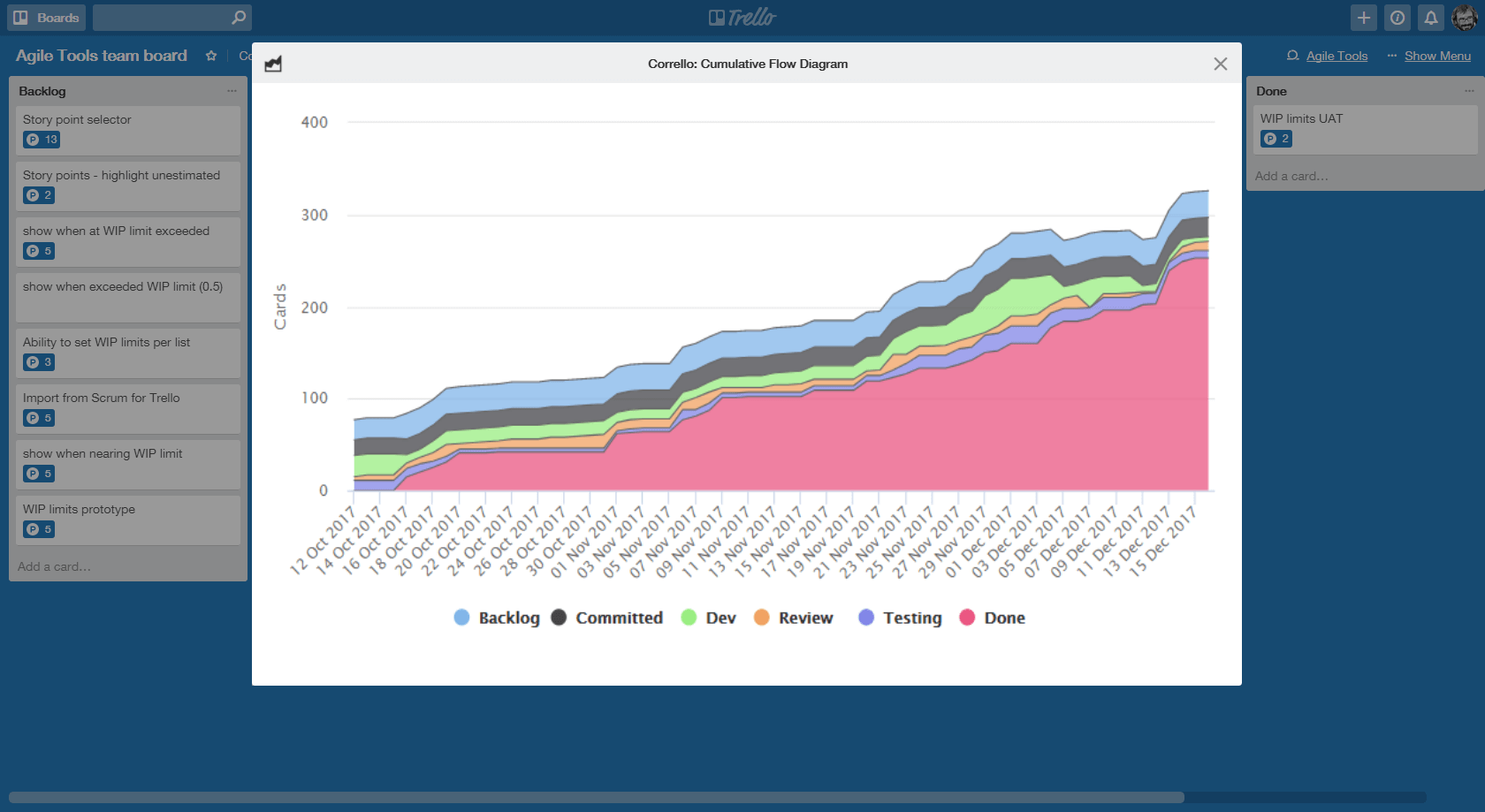Toggle Dev series in legend
Screen dimensions: 1485x812
click(708, 618)
